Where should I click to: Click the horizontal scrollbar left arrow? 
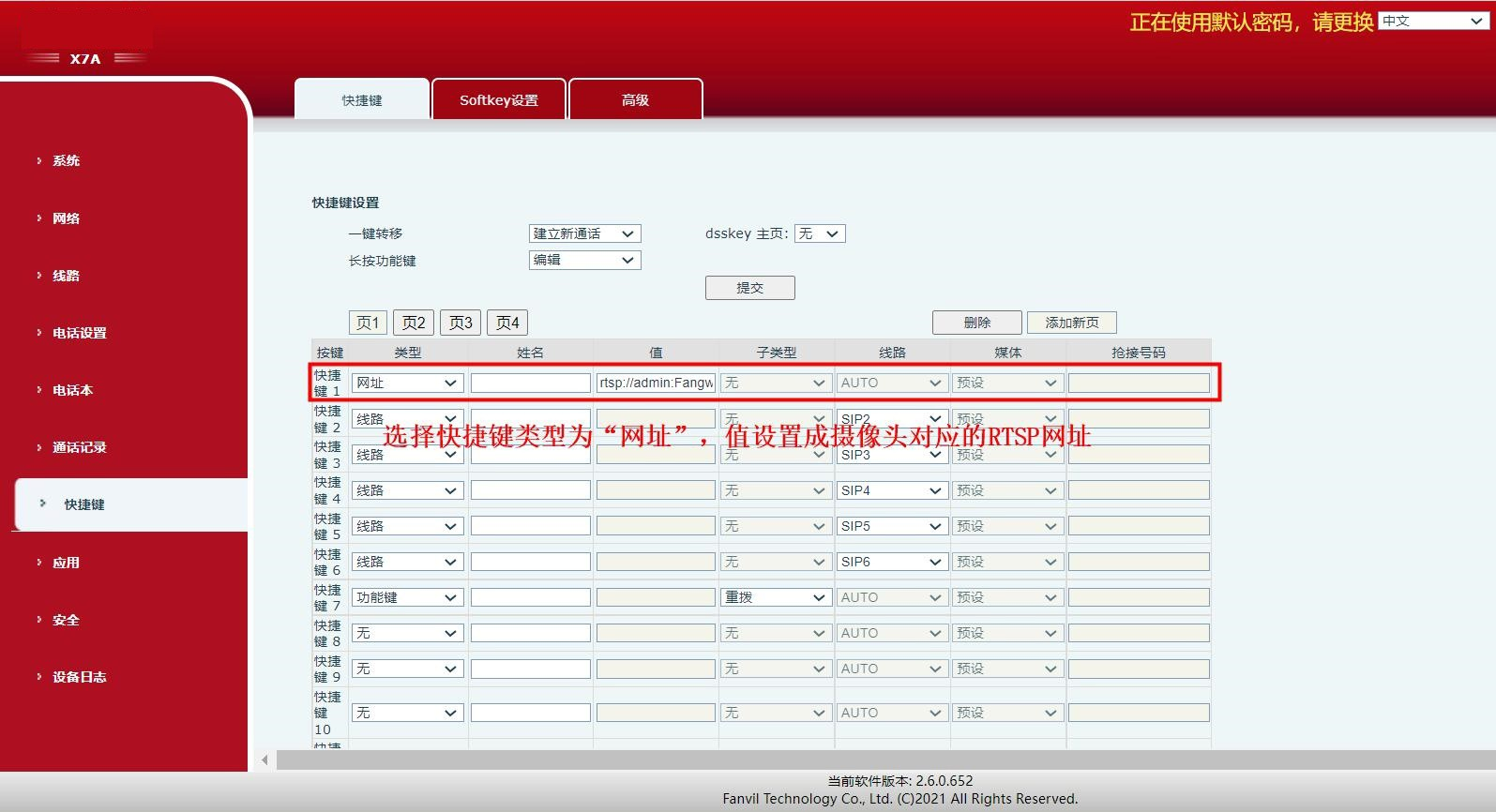[x=264, y=759]
